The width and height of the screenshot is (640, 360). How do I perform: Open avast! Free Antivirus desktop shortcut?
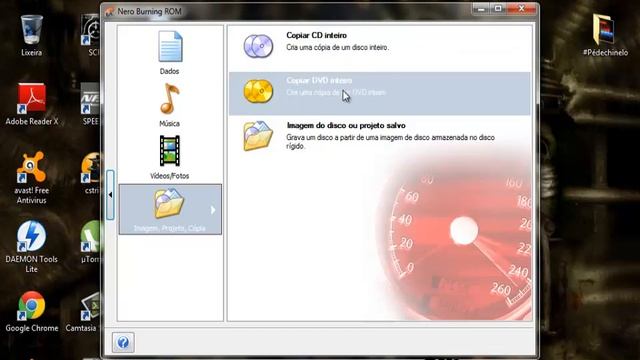pyautogui.click(x=31, y=178)
